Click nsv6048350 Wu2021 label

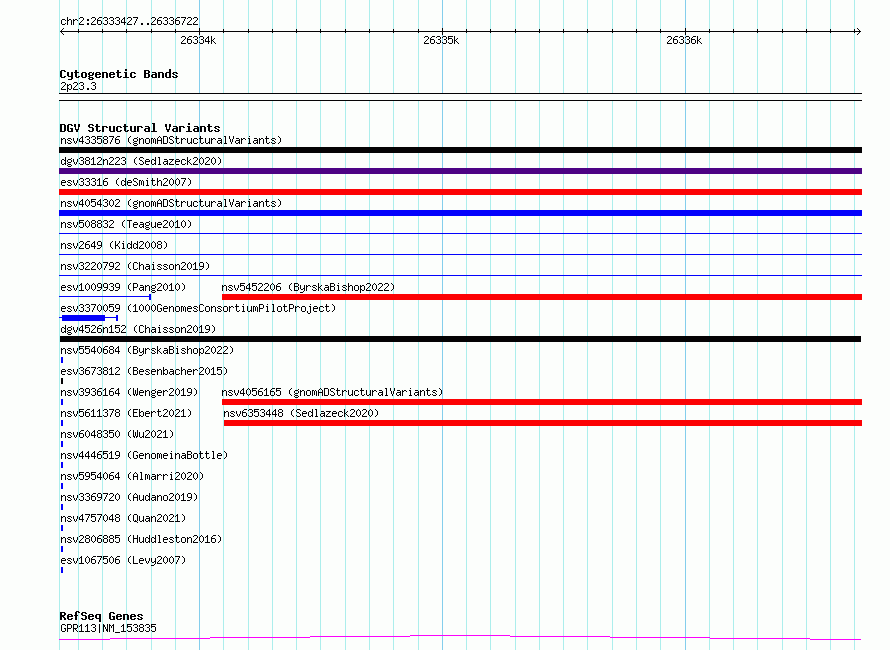tap(117, 434)
